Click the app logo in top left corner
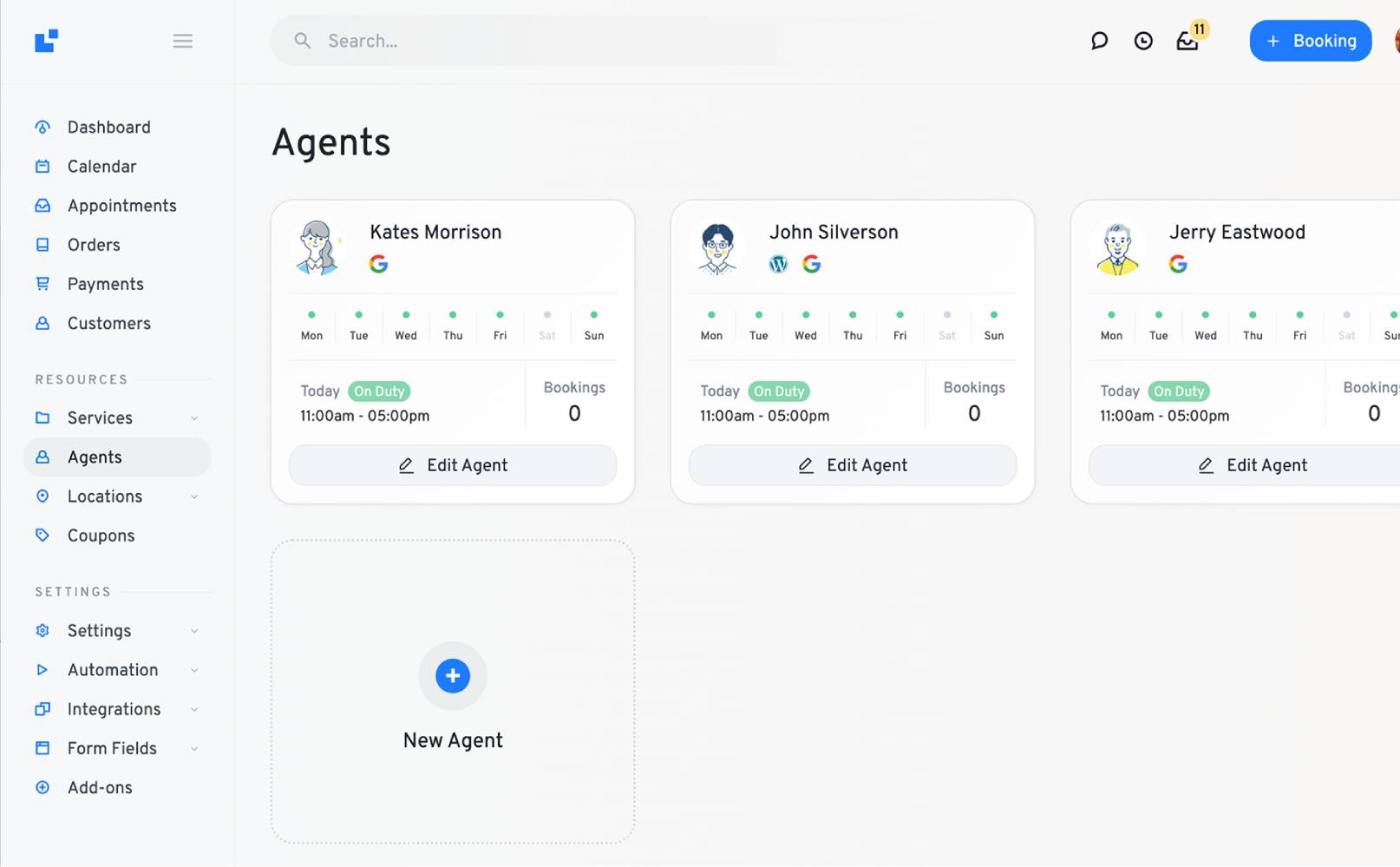Image resolution: width=1400 pixels, height=867 pixels. (x=47, y=41)
